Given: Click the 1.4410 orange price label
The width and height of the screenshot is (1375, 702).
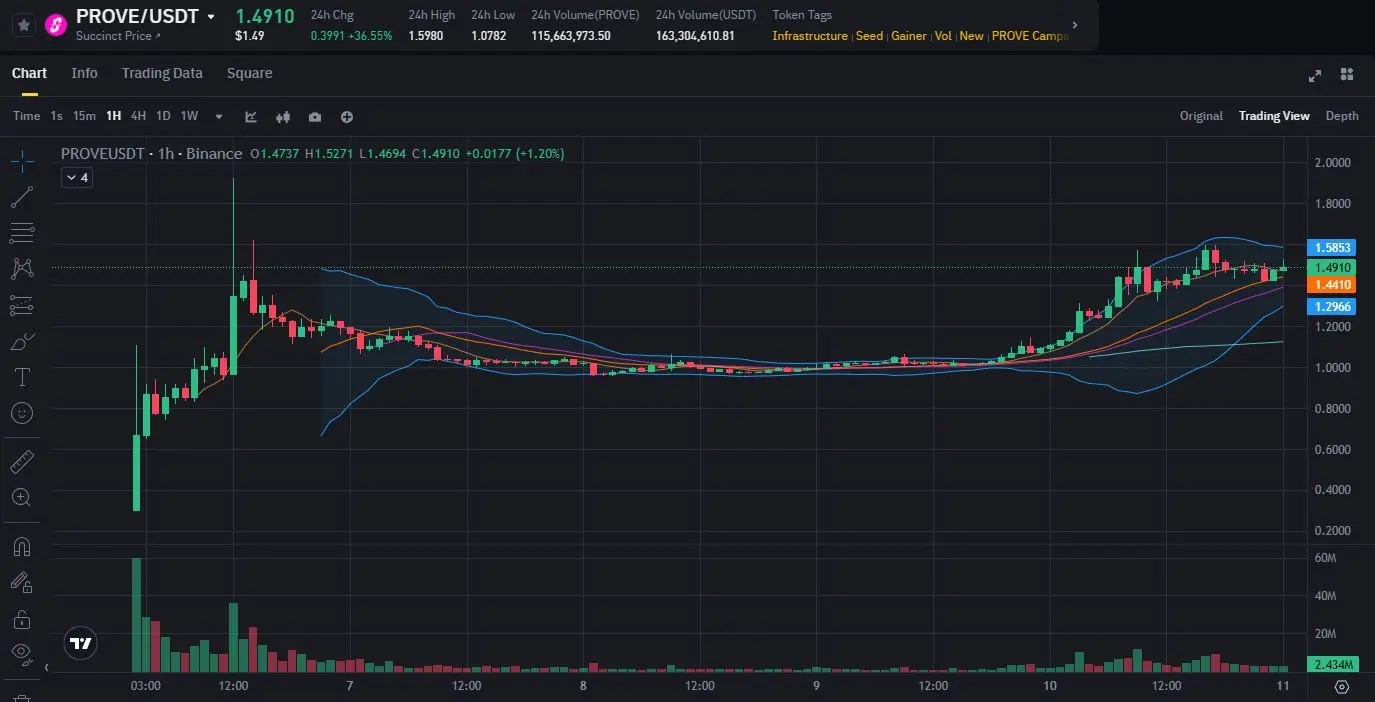Looking at the screenshot, I should 1332,285.
